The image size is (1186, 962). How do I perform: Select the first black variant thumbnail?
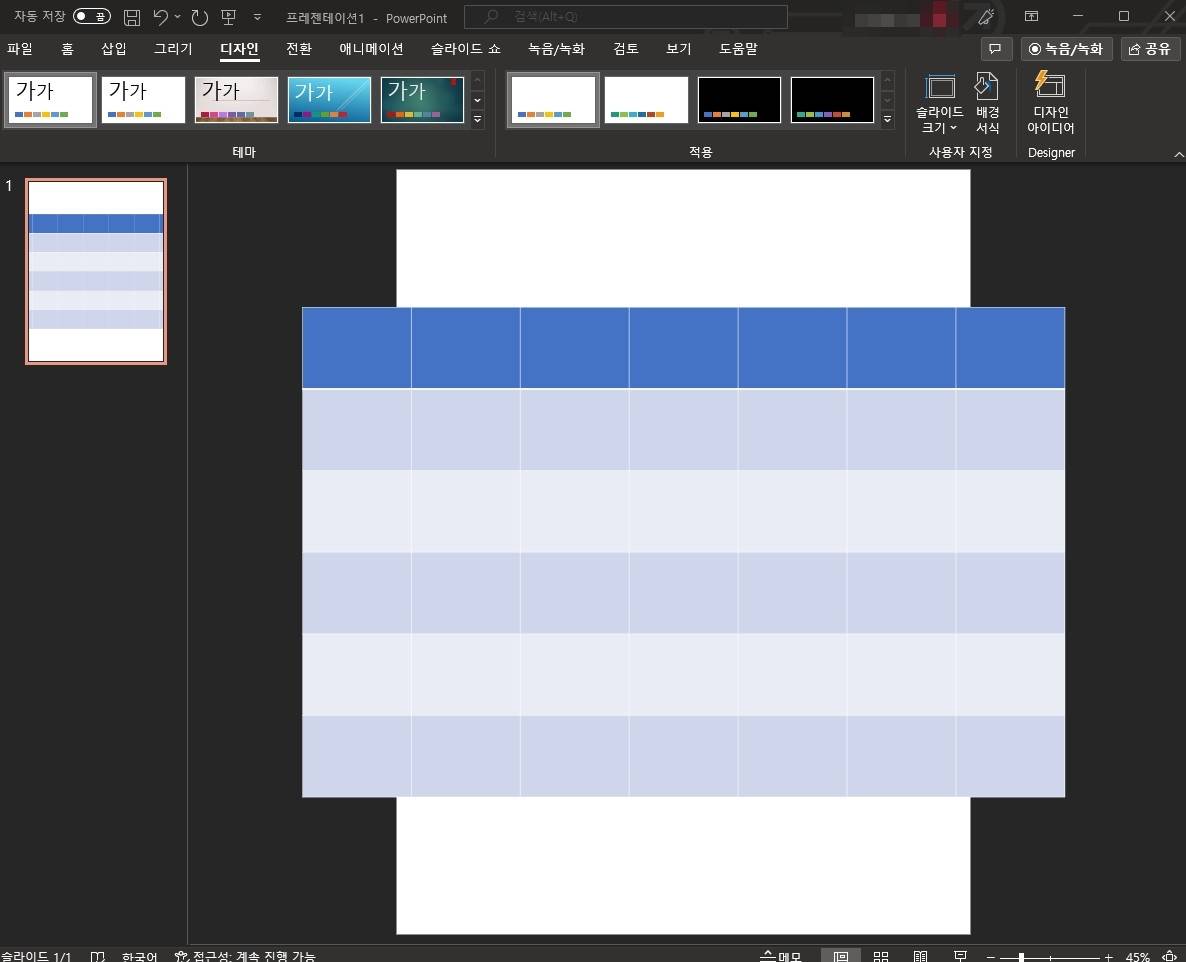pyautogui.click(x=739, y=100)
